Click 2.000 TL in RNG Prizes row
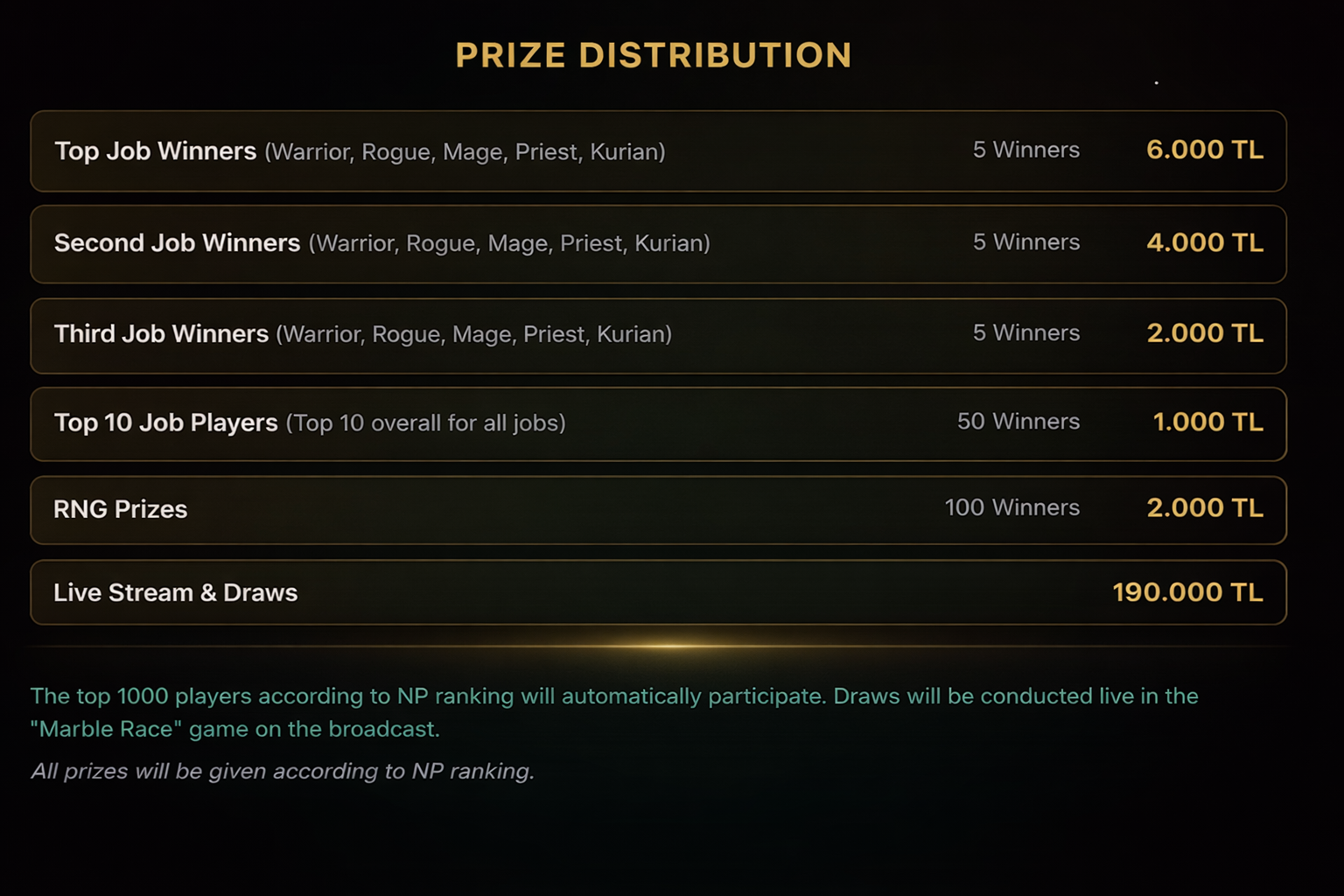Image resolution: width=1344 pixels, height=896 pixels. tap(1204, 507)
